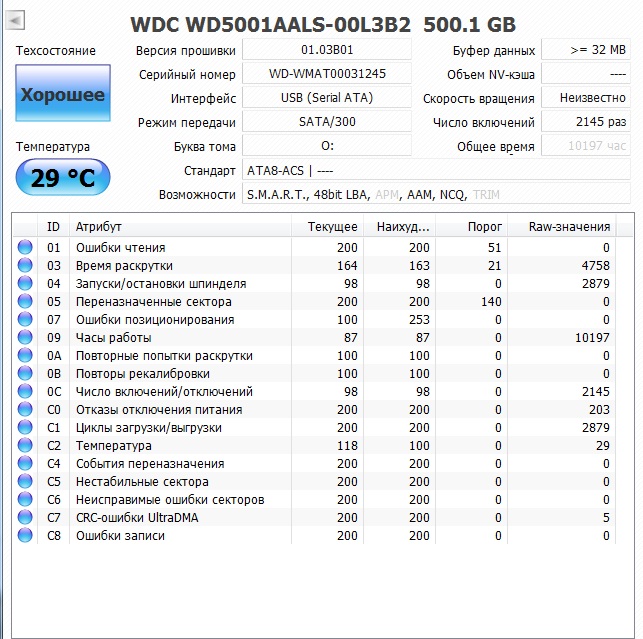Click the status orb for CRC-ошибки UltraDMA
643x639 pixels.
point(25,518)
